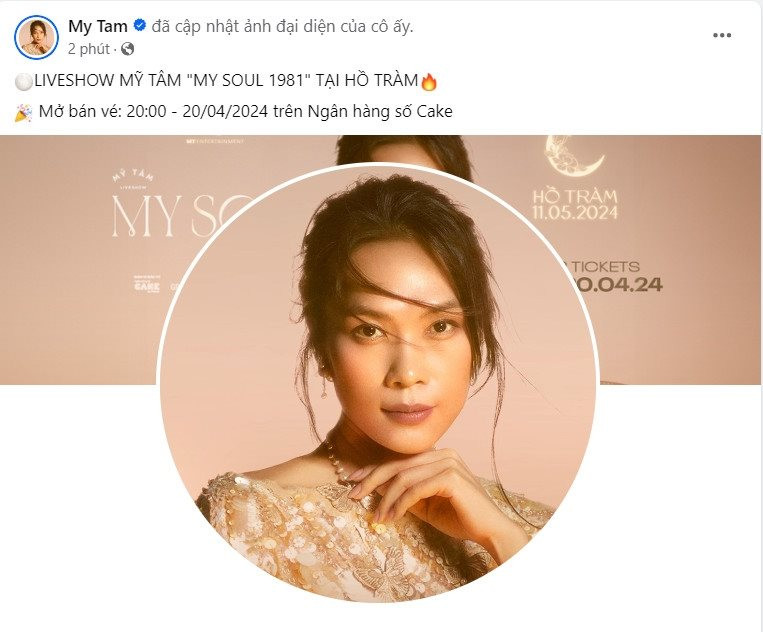The height and width of the screenshot is (632, 763).
Task: Click the Mở bán vé 20:00 caption line
Action: coord(246,112)
